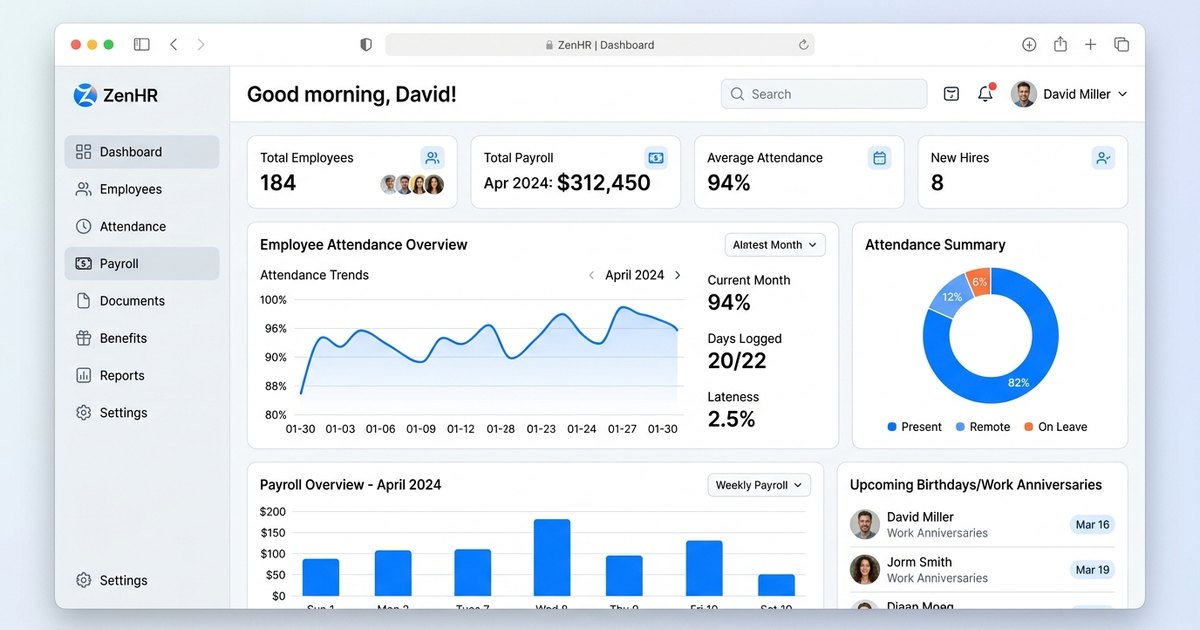Click the magnifier icon in Search
The width and height of the screenshot is (1200, 630).
coord(738,94)
